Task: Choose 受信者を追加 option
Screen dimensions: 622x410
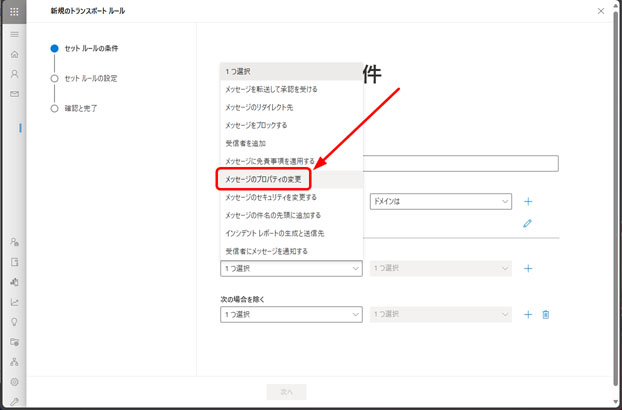Action: (292, 143)
